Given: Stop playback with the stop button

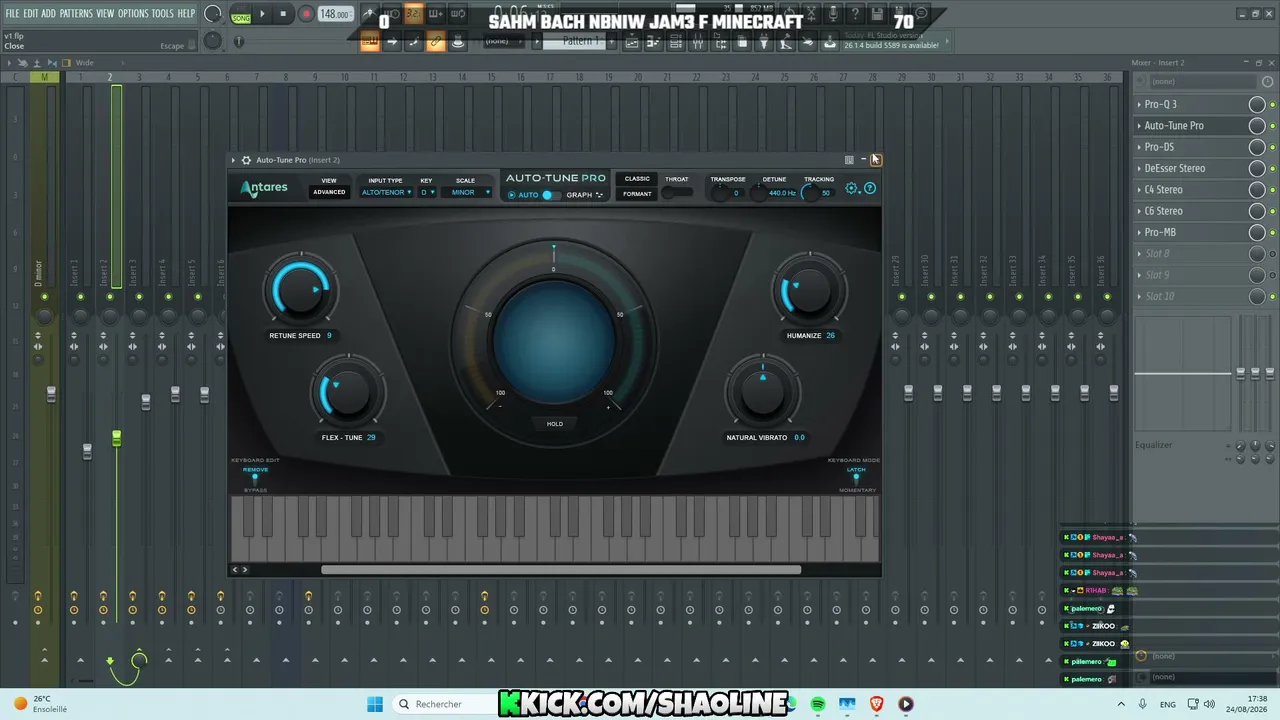Looking at the screenshot, I should click(284, 14).
